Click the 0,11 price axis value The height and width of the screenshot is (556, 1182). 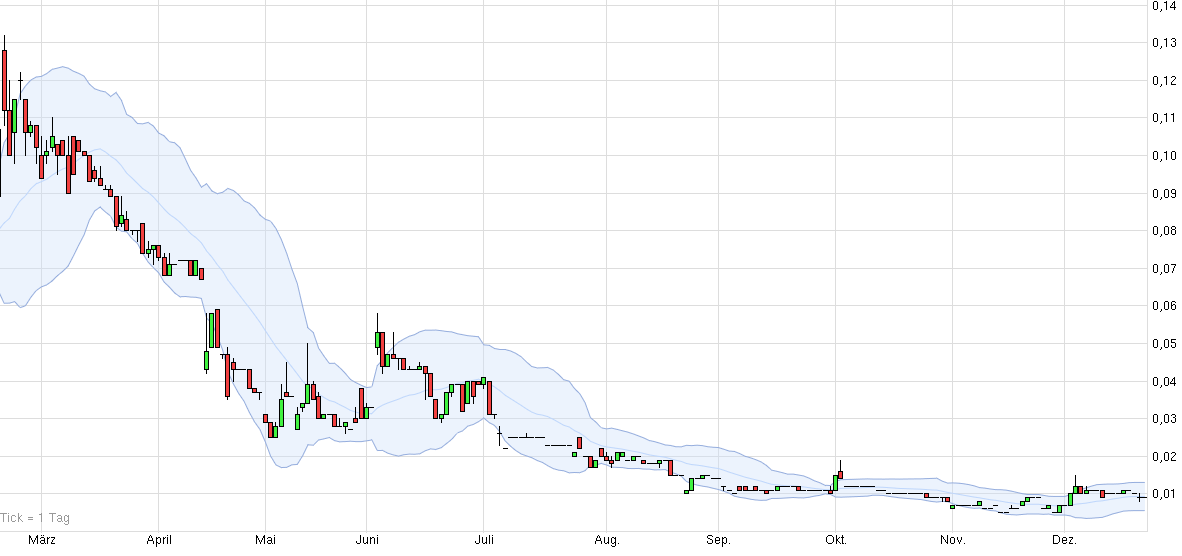(x=1165, y=118)
